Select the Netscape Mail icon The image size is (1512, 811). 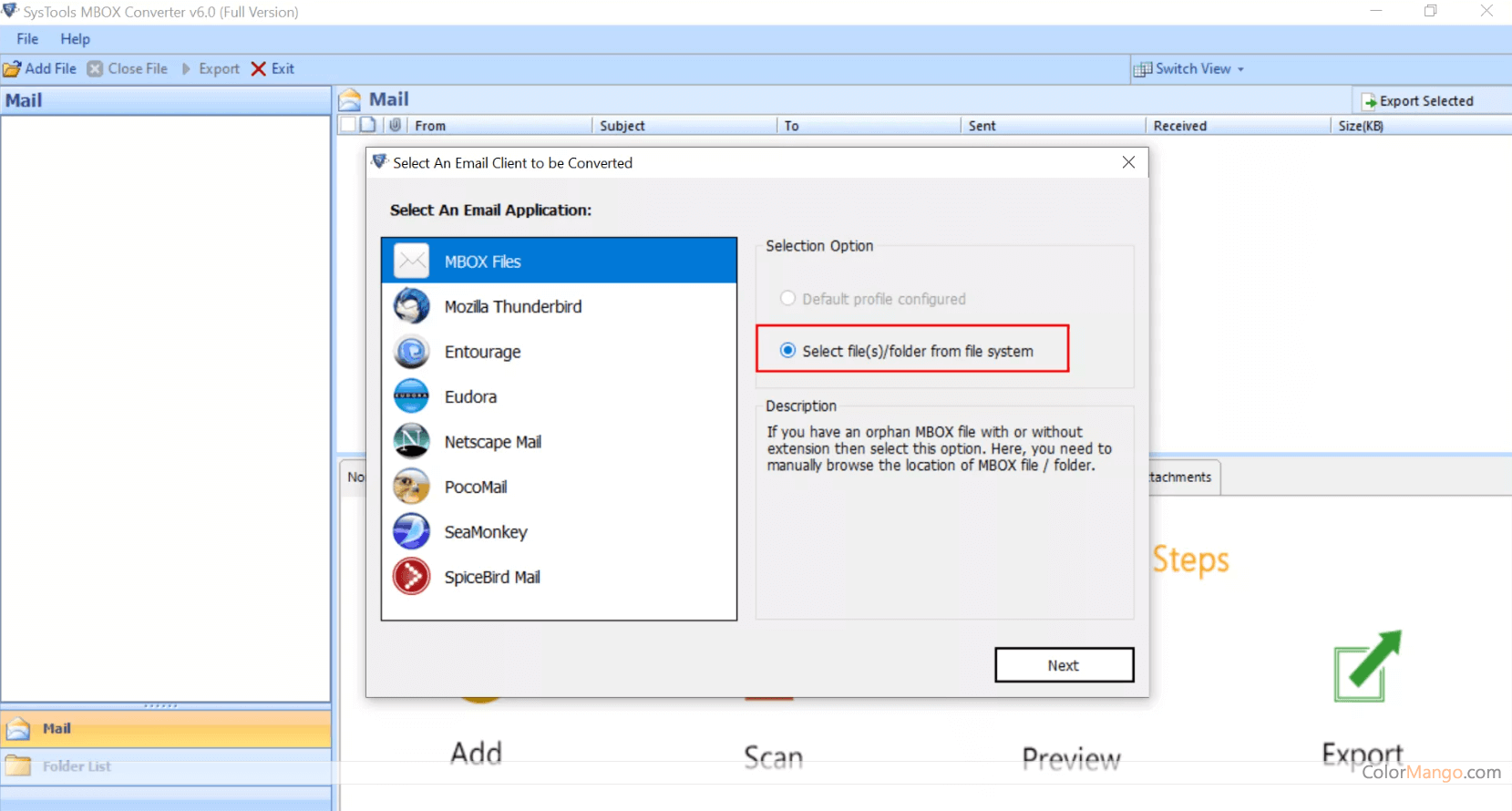point(411,442)
